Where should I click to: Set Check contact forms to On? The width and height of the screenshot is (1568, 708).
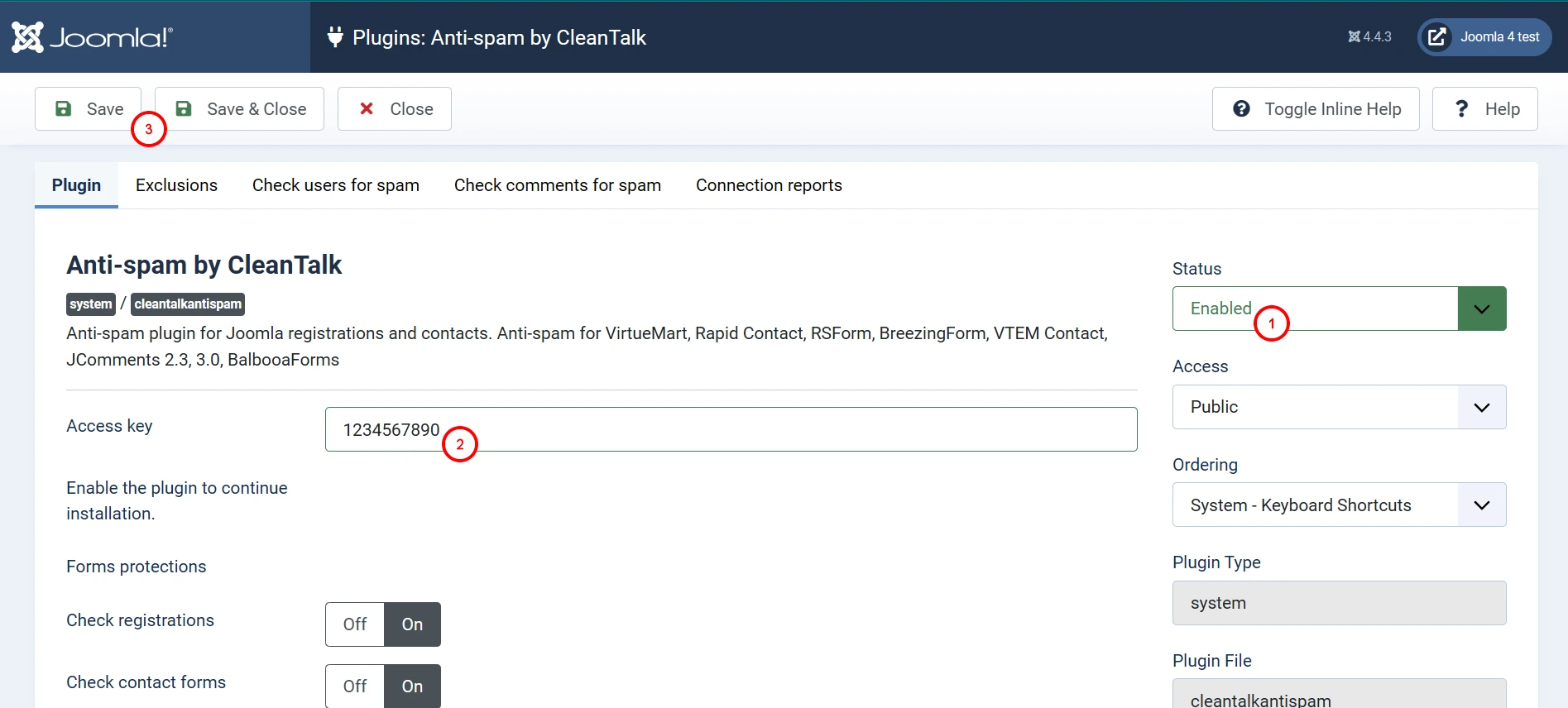tap(412, 686)
